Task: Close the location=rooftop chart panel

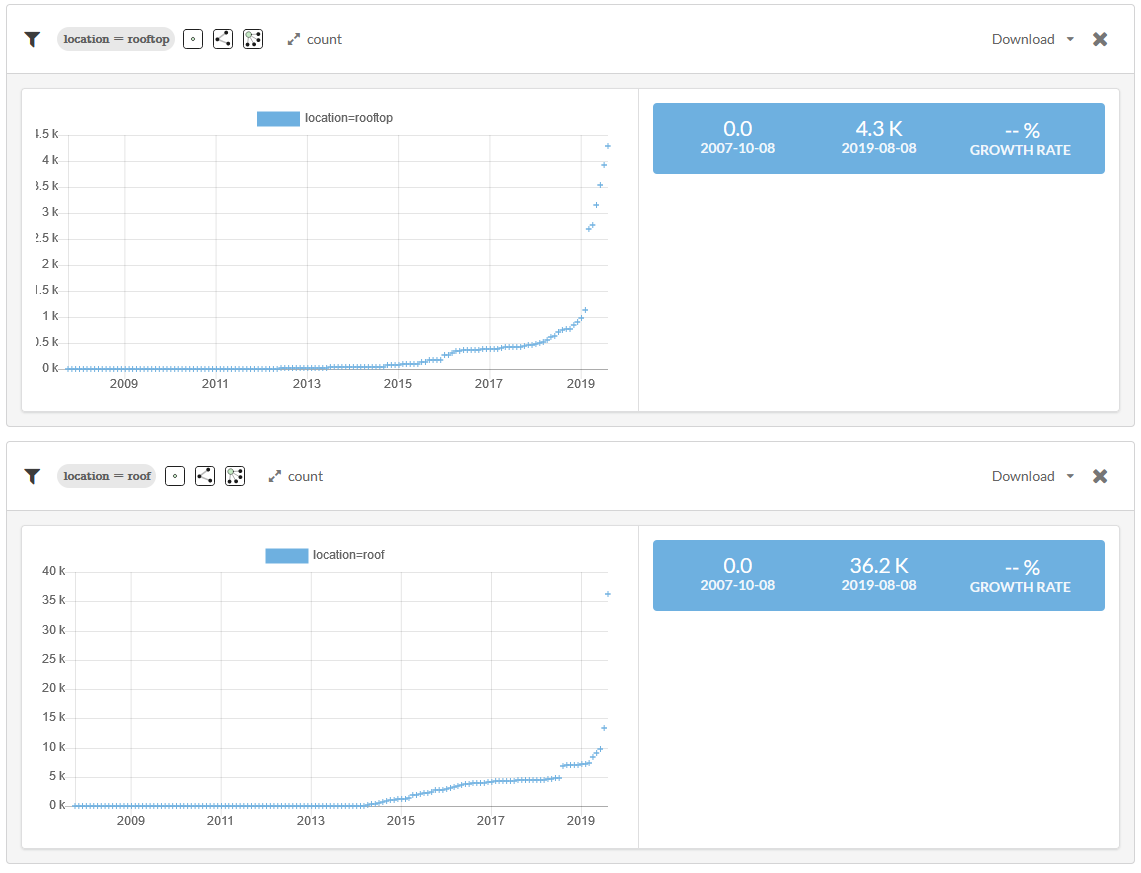Action: pyautogui.click(x=1100, y=40)
